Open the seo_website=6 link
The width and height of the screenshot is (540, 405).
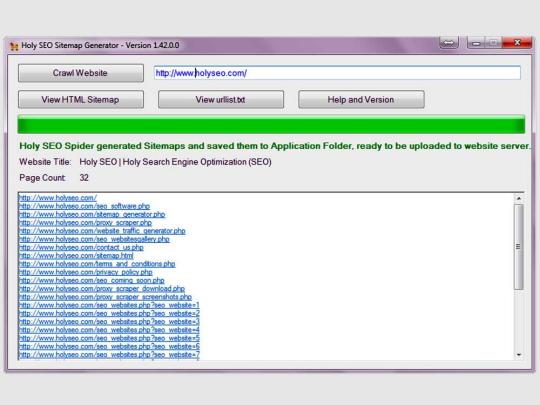pos(109,346)
